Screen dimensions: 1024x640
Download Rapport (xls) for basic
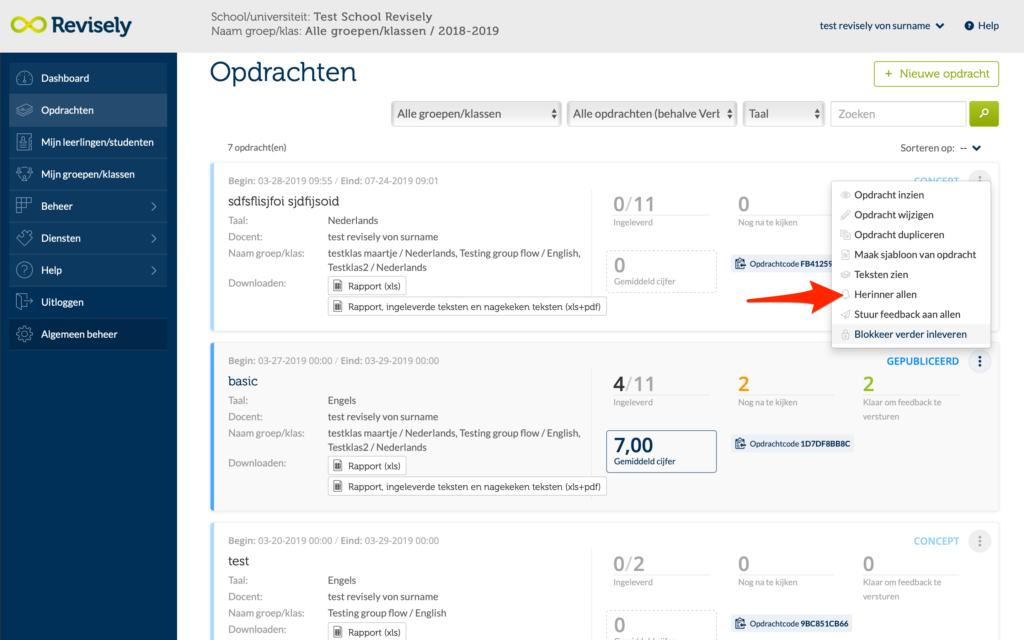pos(367,466)
